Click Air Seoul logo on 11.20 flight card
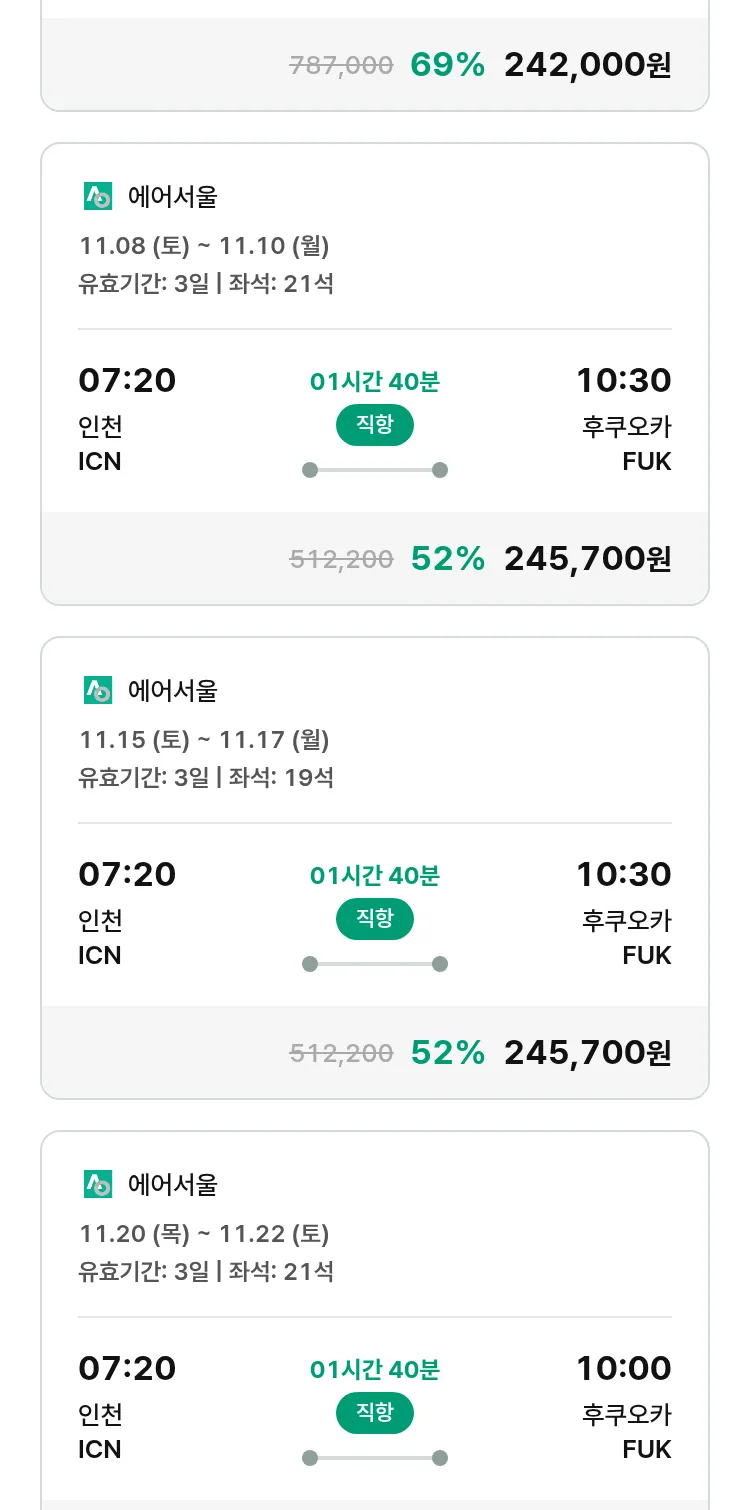The image size is (750, 1510). [x=98, y=1184]
